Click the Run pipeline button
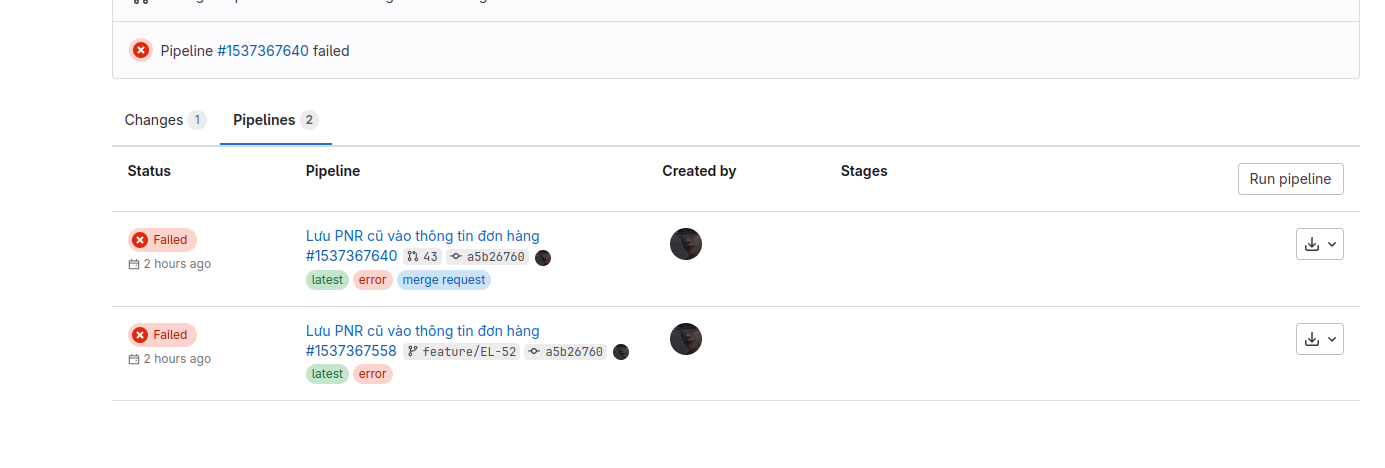The height and width of the screenshot is (468, 1385). coord(1291,179)
